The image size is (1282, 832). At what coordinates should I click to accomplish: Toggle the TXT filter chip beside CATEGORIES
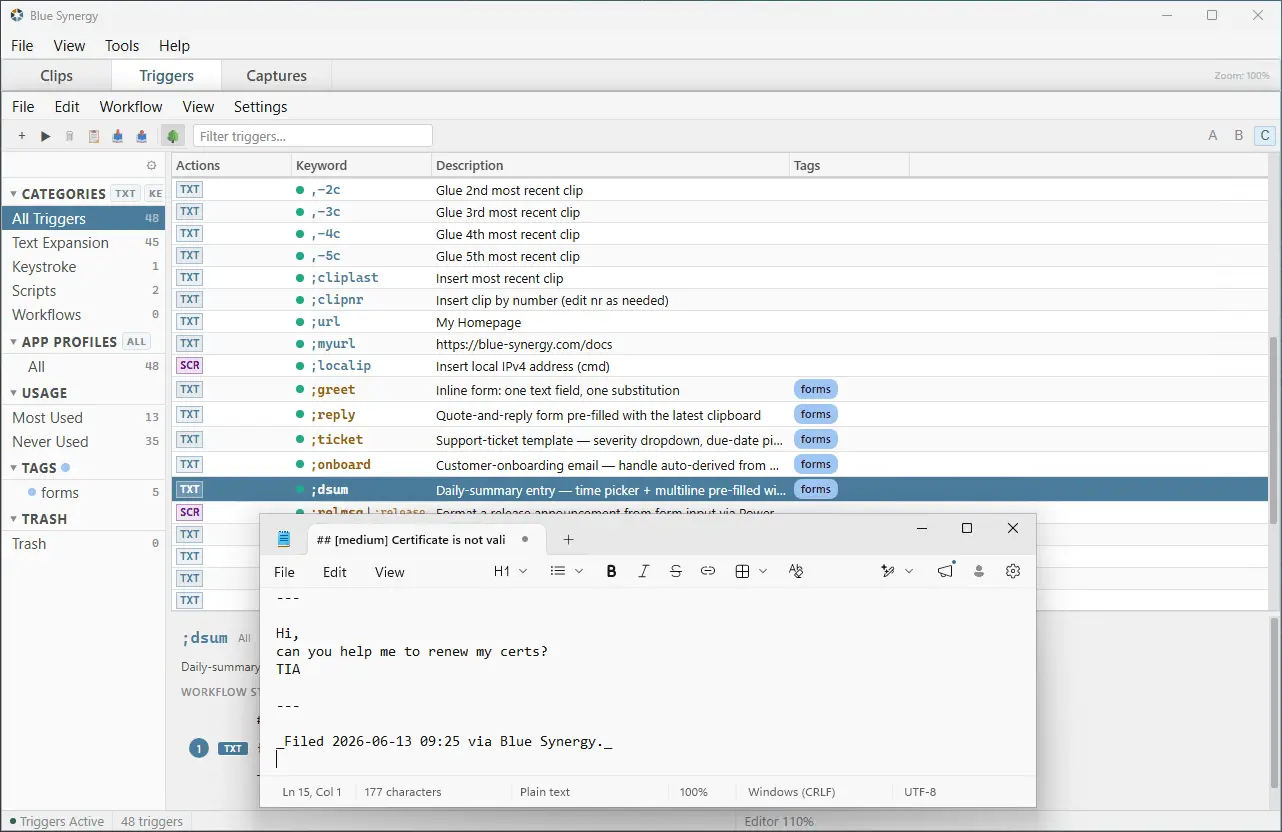125,194
